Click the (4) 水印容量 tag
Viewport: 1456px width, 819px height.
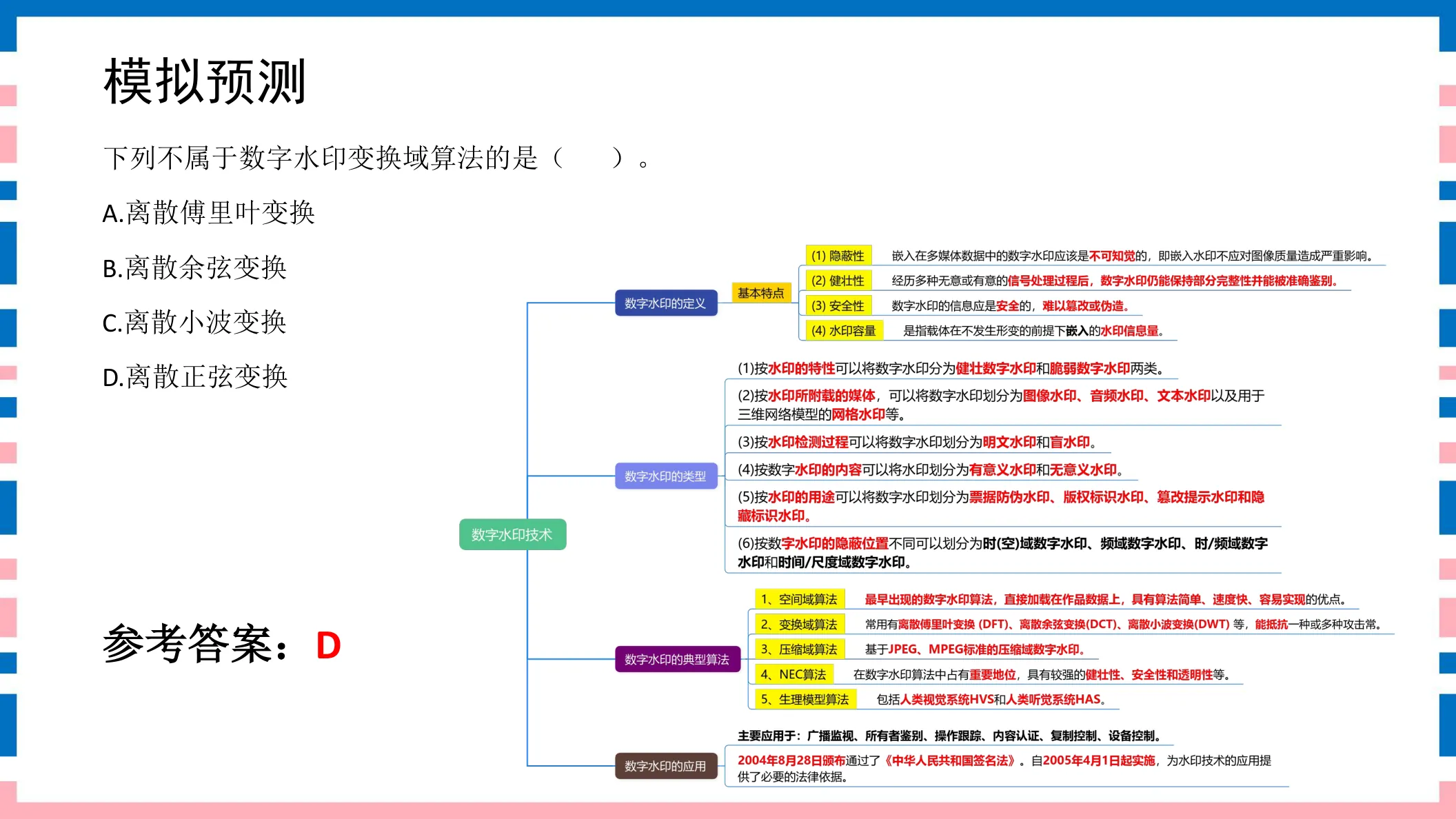coord(845,330)
